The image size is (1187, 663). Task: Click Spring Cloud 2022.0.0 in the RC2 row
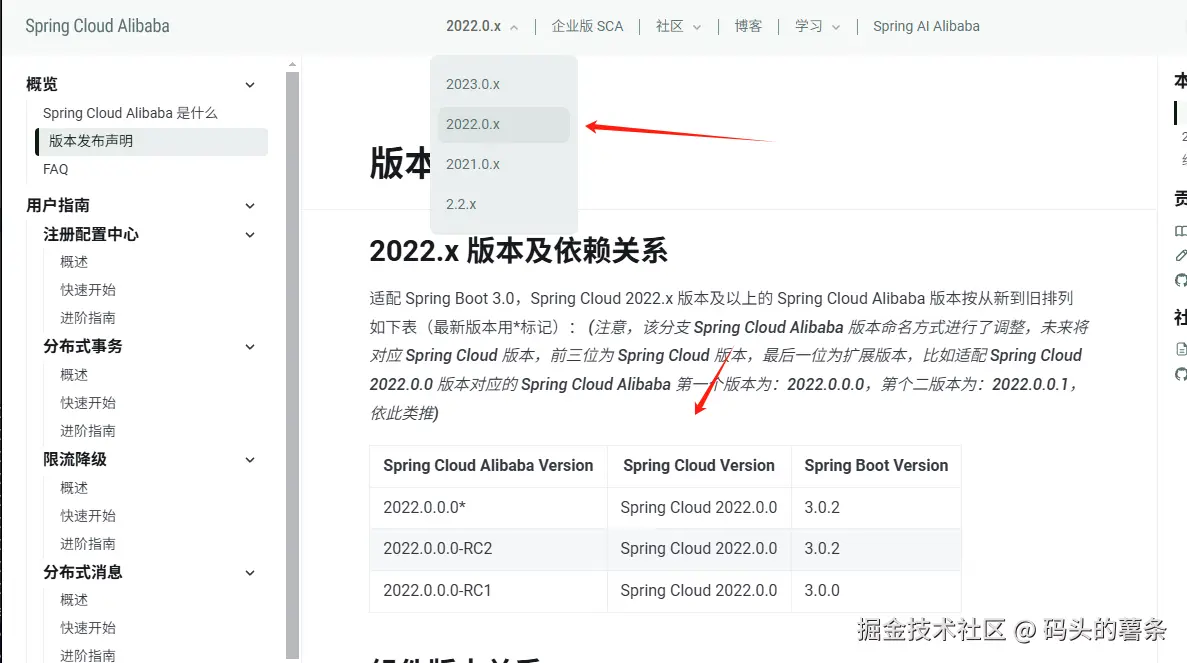point(699,548)
